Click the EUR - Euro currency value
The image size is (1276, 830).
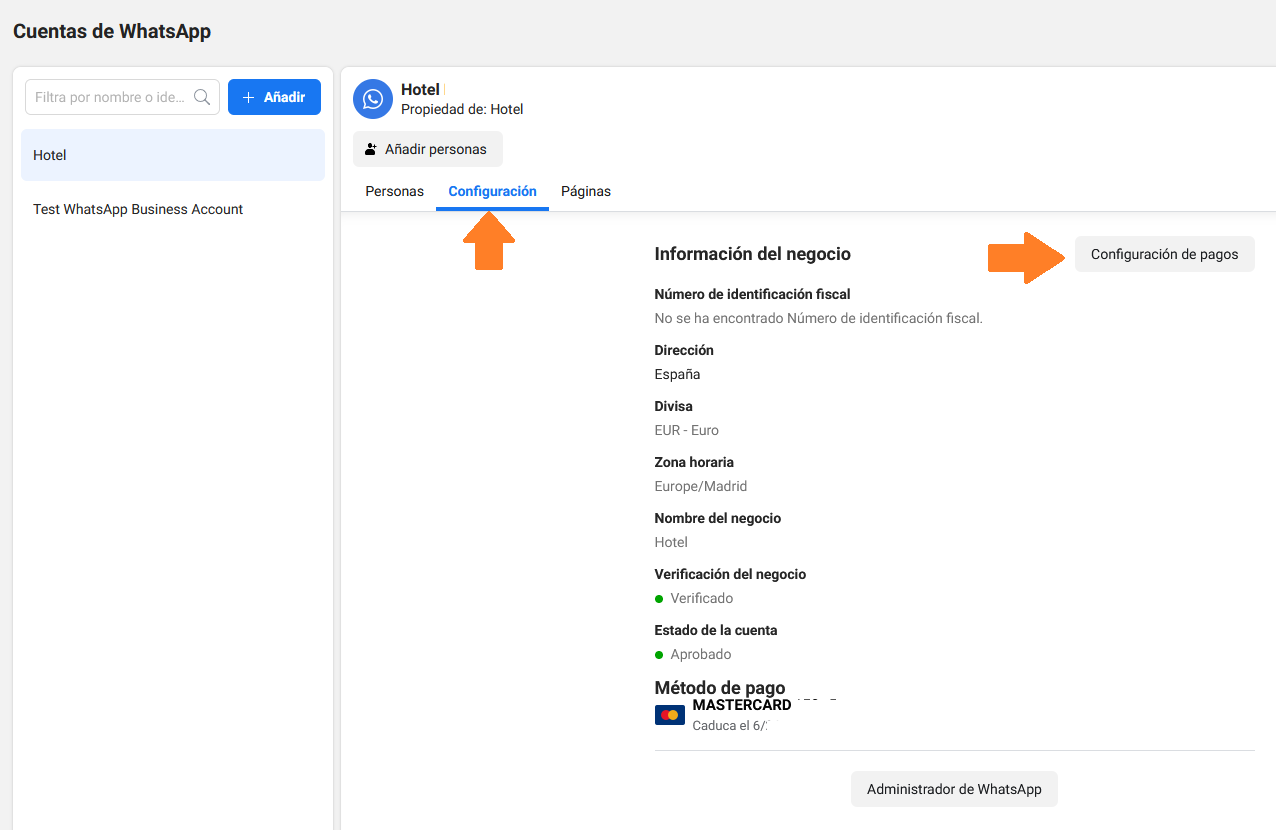click(x=686, y=430)
